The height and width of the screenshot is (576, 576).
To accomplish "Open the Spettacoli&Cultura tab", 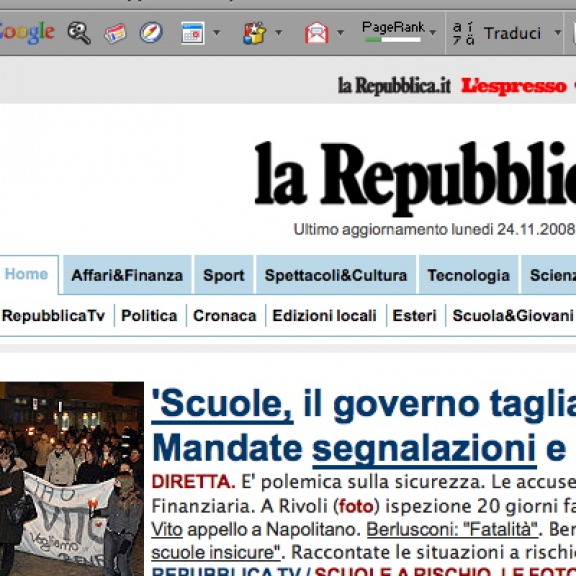I will (336, 275).
